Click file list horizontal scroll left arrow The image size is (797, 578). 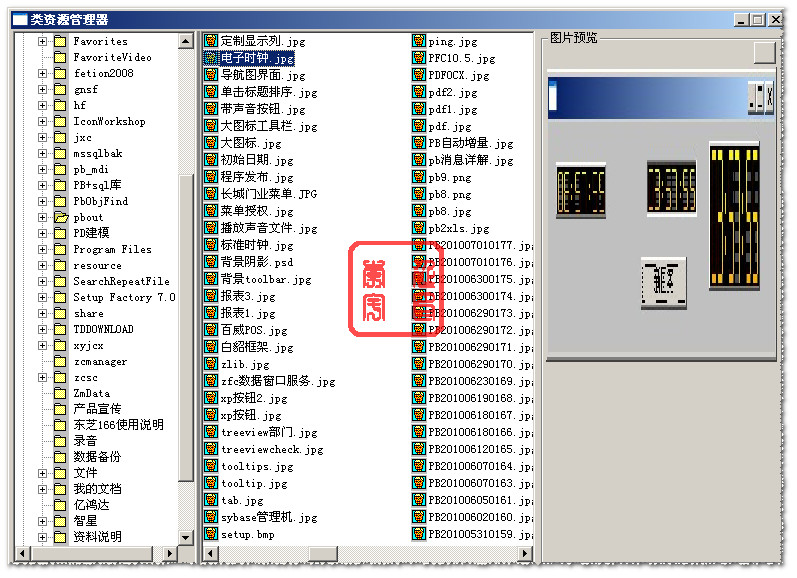click(211, 553)
